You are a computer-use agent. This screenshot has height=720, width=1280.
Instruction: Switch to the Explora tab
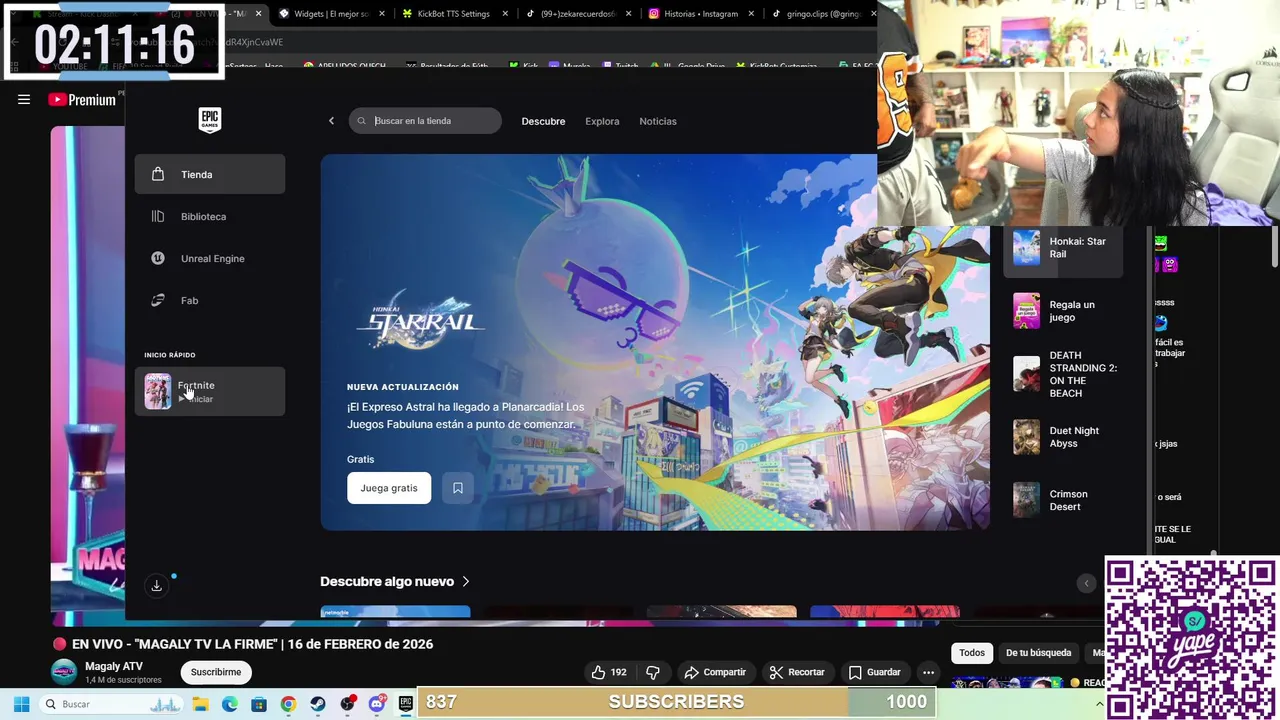coord(602,121)
